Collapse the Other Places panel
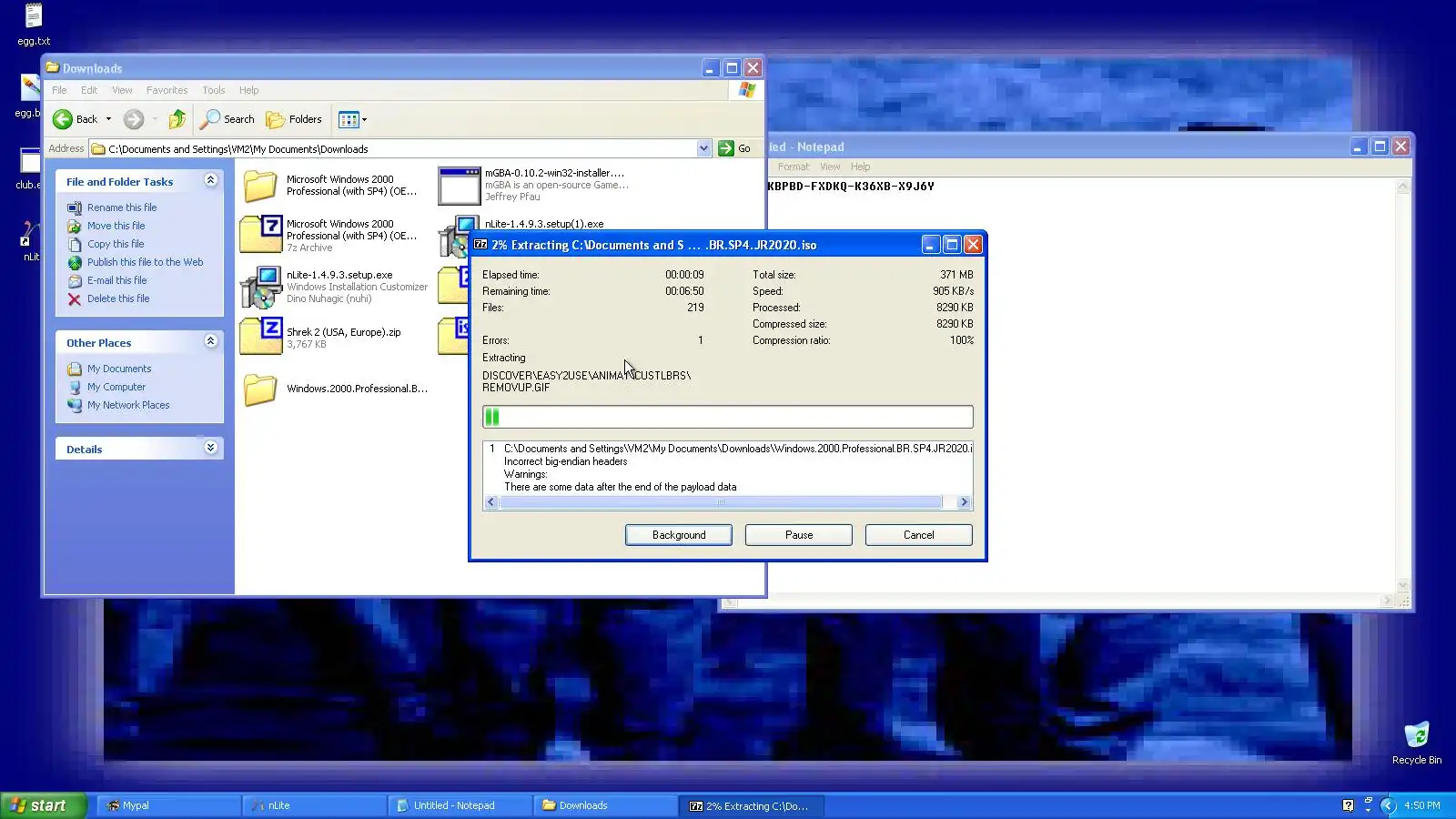The image size is (1456, 819). point(210,341)
